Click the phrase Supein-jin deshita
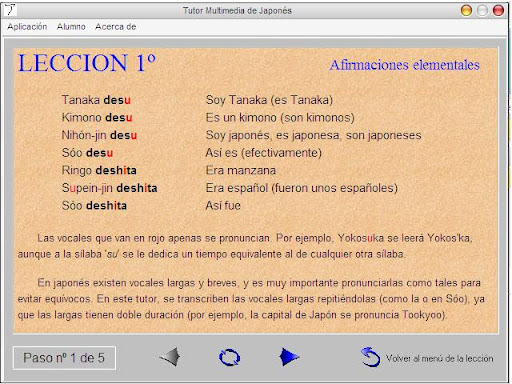 coord(109,188)
